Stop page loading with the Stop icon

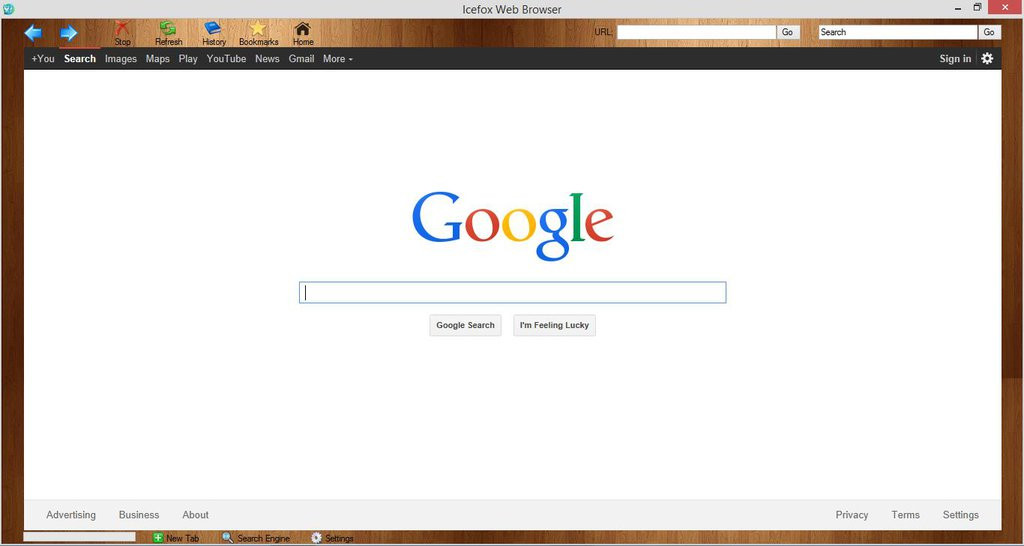pos(122,33)
